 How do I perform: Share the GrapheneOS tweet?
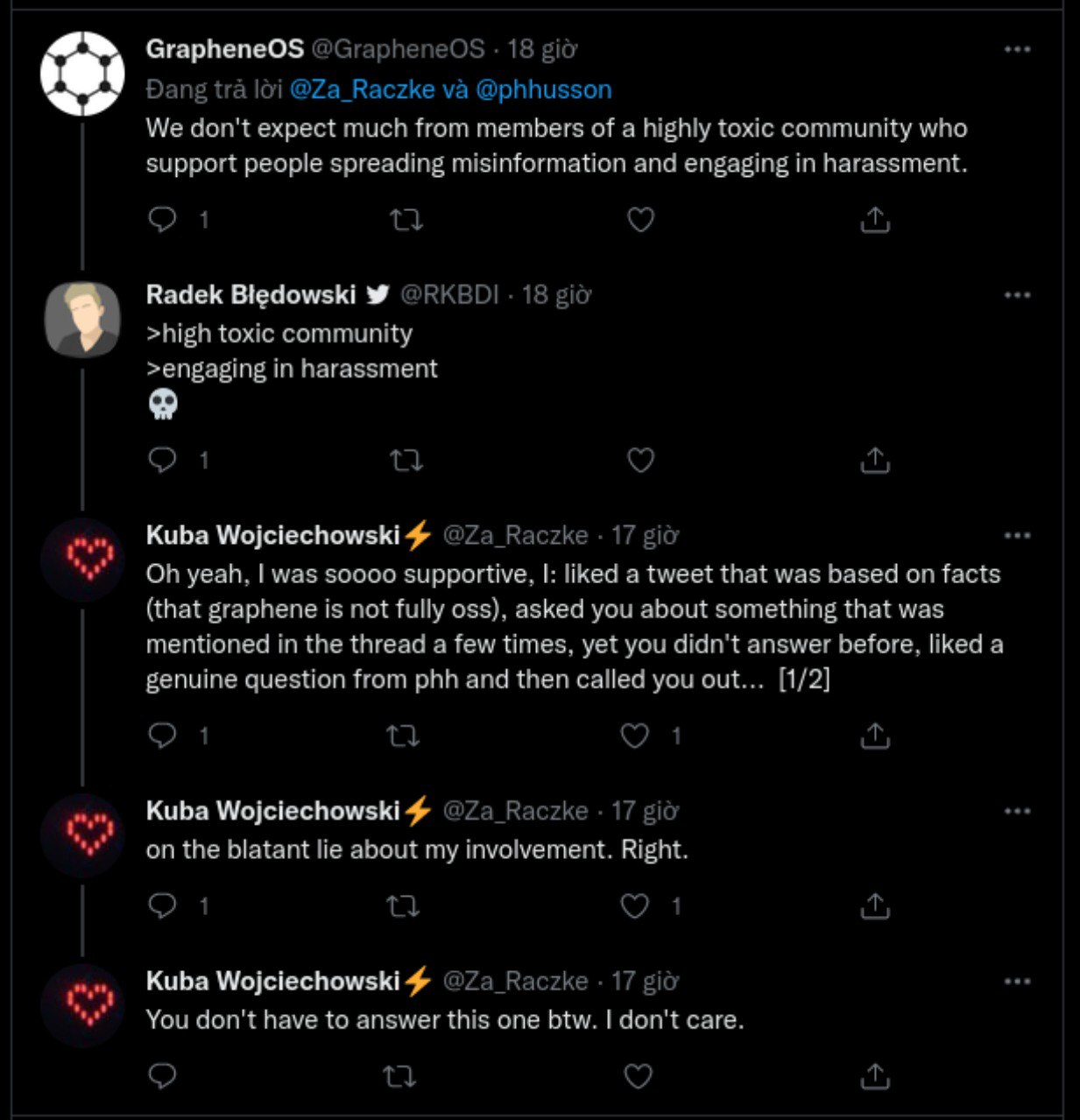pos(874,219)
